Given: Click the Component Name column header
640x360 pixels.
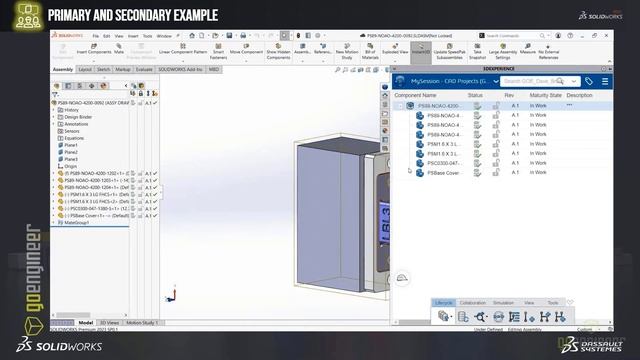Looking at the screenshot, I should click(415, 95).
